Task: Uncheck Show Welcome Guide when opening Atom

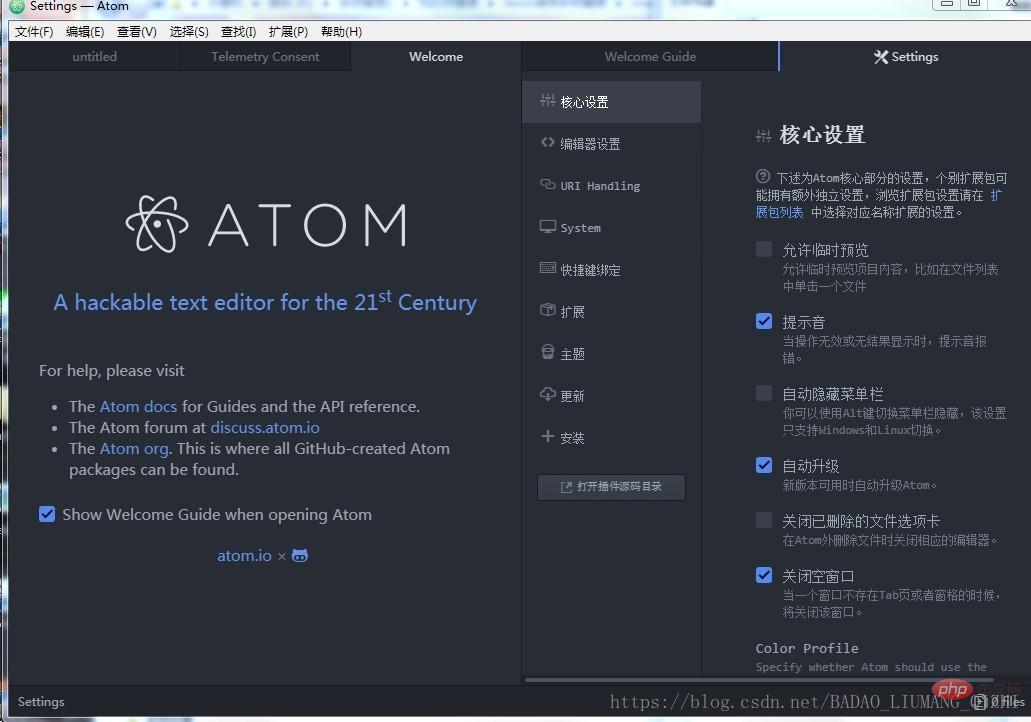Action: 47,514
